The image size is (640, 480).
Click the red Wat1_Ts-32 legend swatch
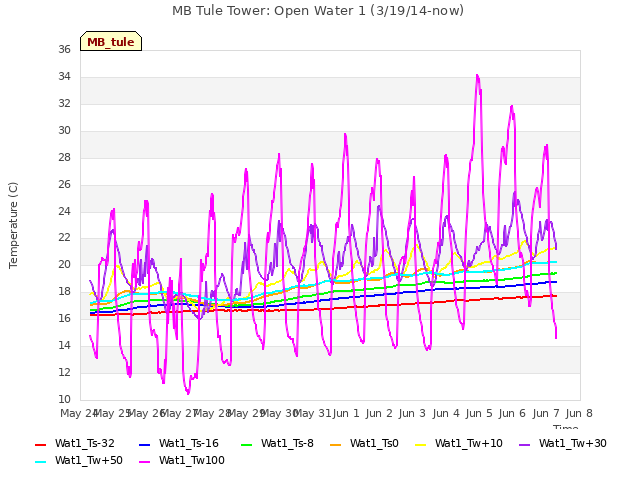[40, 445]
